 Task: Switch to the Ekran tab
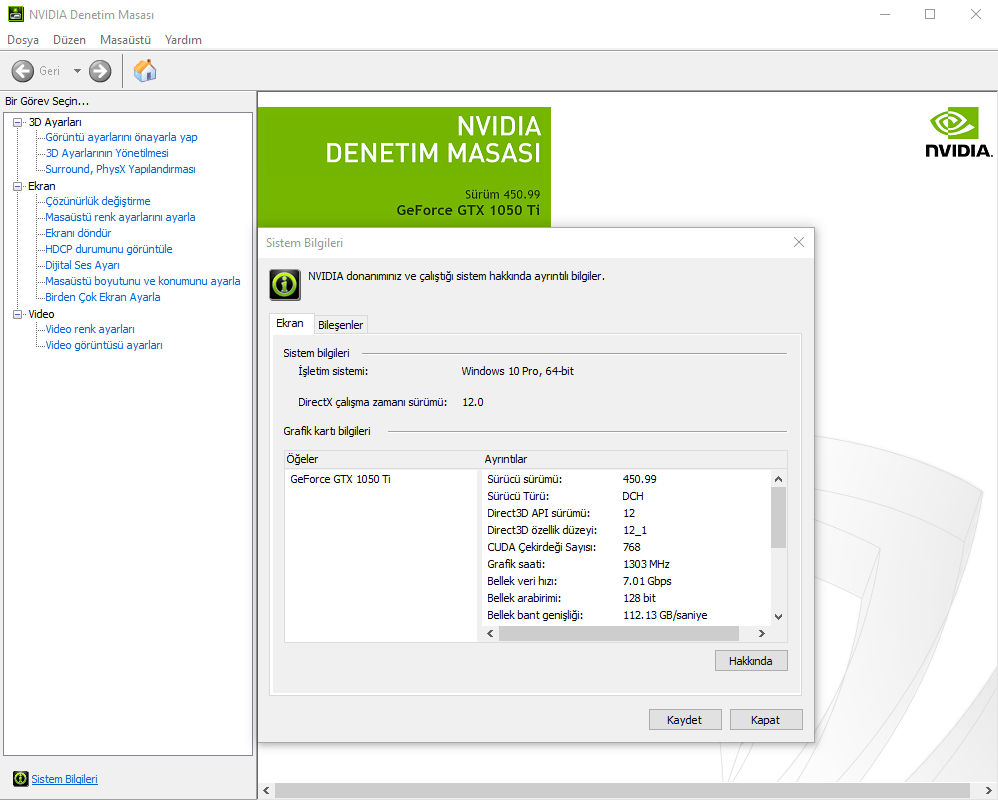290,323
